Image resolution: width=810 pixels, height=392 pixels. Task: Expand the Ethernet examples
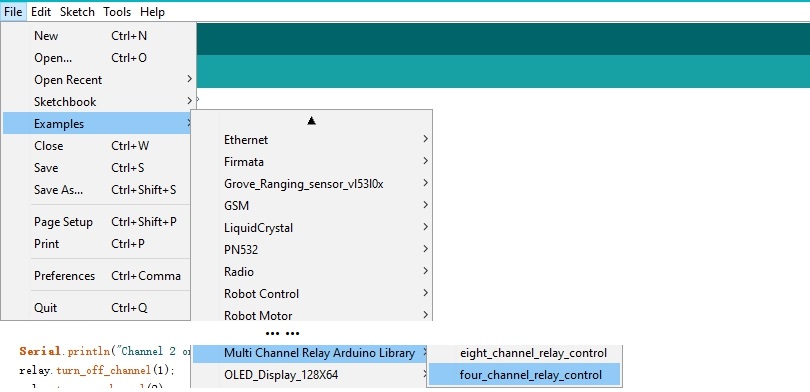click(311, 140)
